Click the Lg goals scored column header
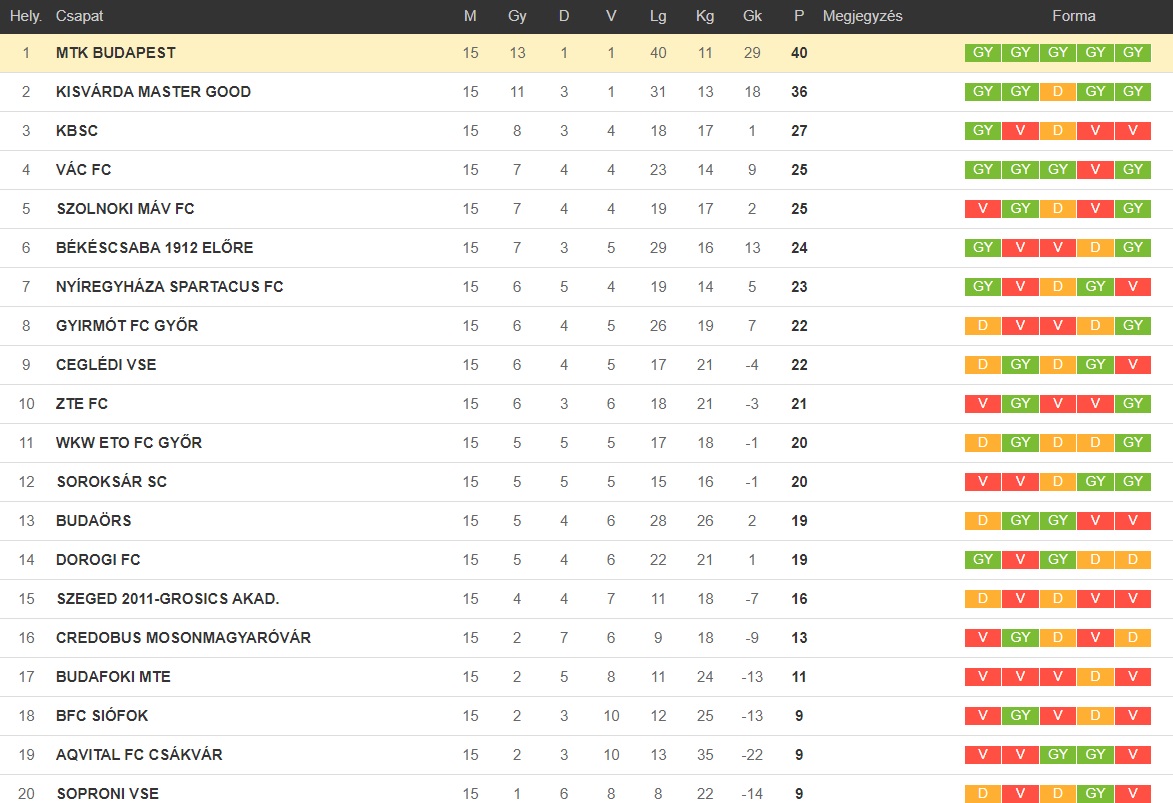 click(x=658, y=16)
